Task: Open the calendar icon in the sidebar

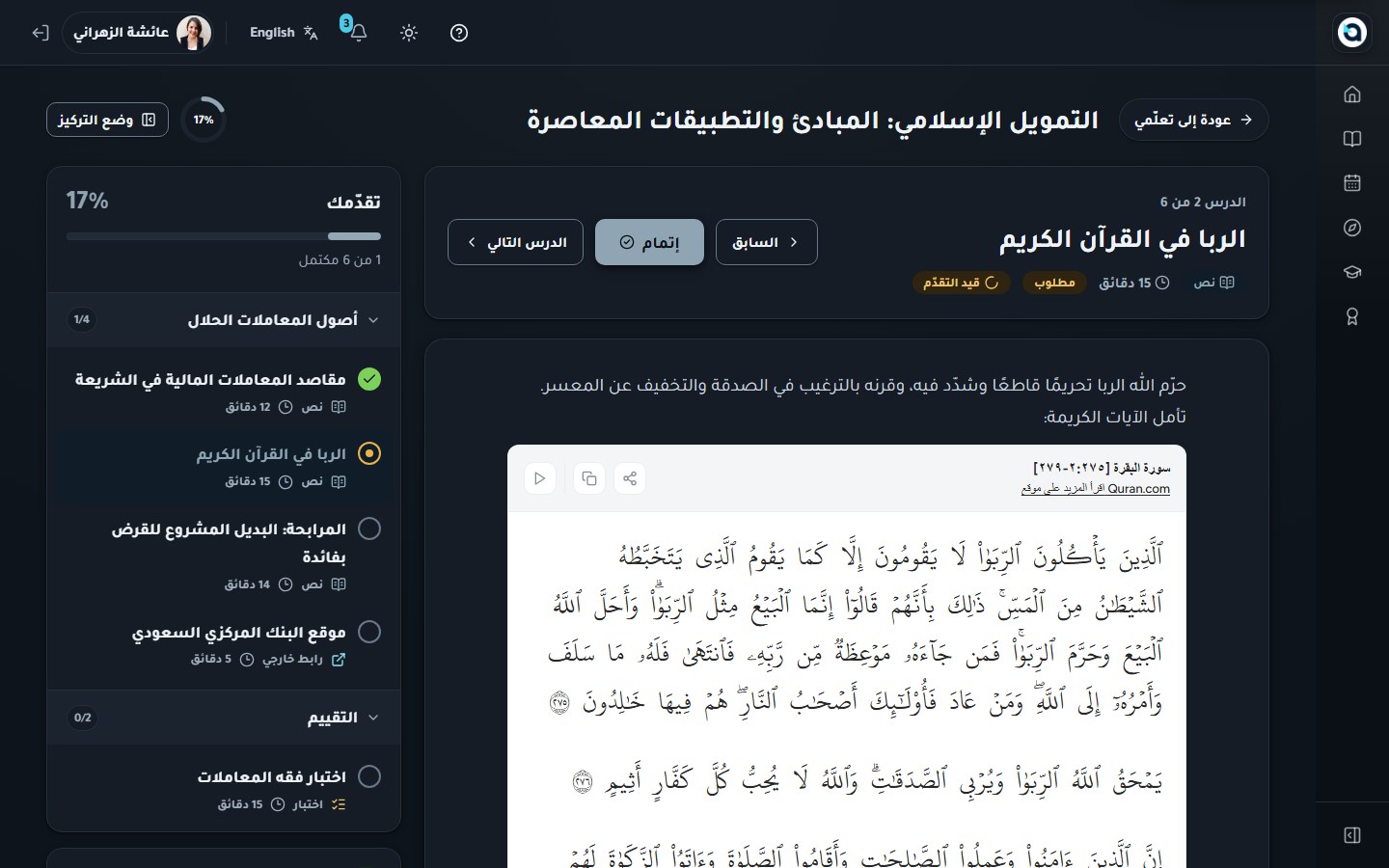Action: [x=1352, y=182]
